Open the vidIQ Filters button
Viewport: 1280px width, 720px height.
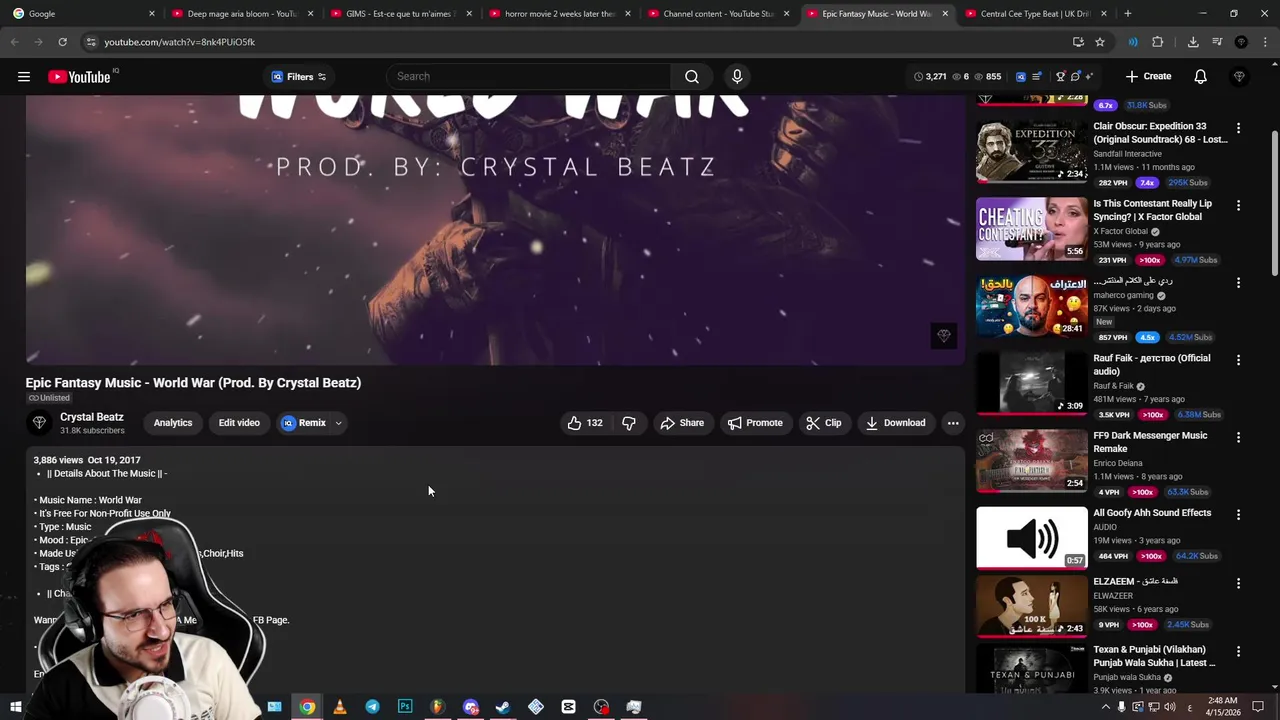click(298, 76)
